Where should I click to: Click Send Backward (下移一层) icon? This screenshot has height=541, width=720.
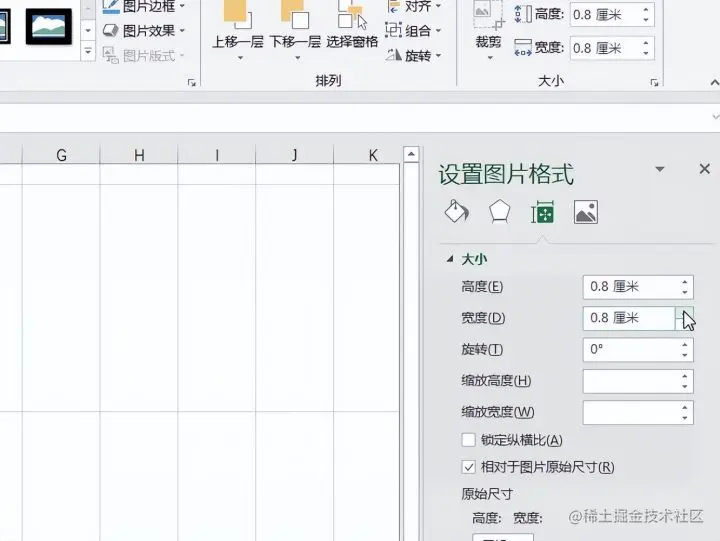[x=295, y=14]
